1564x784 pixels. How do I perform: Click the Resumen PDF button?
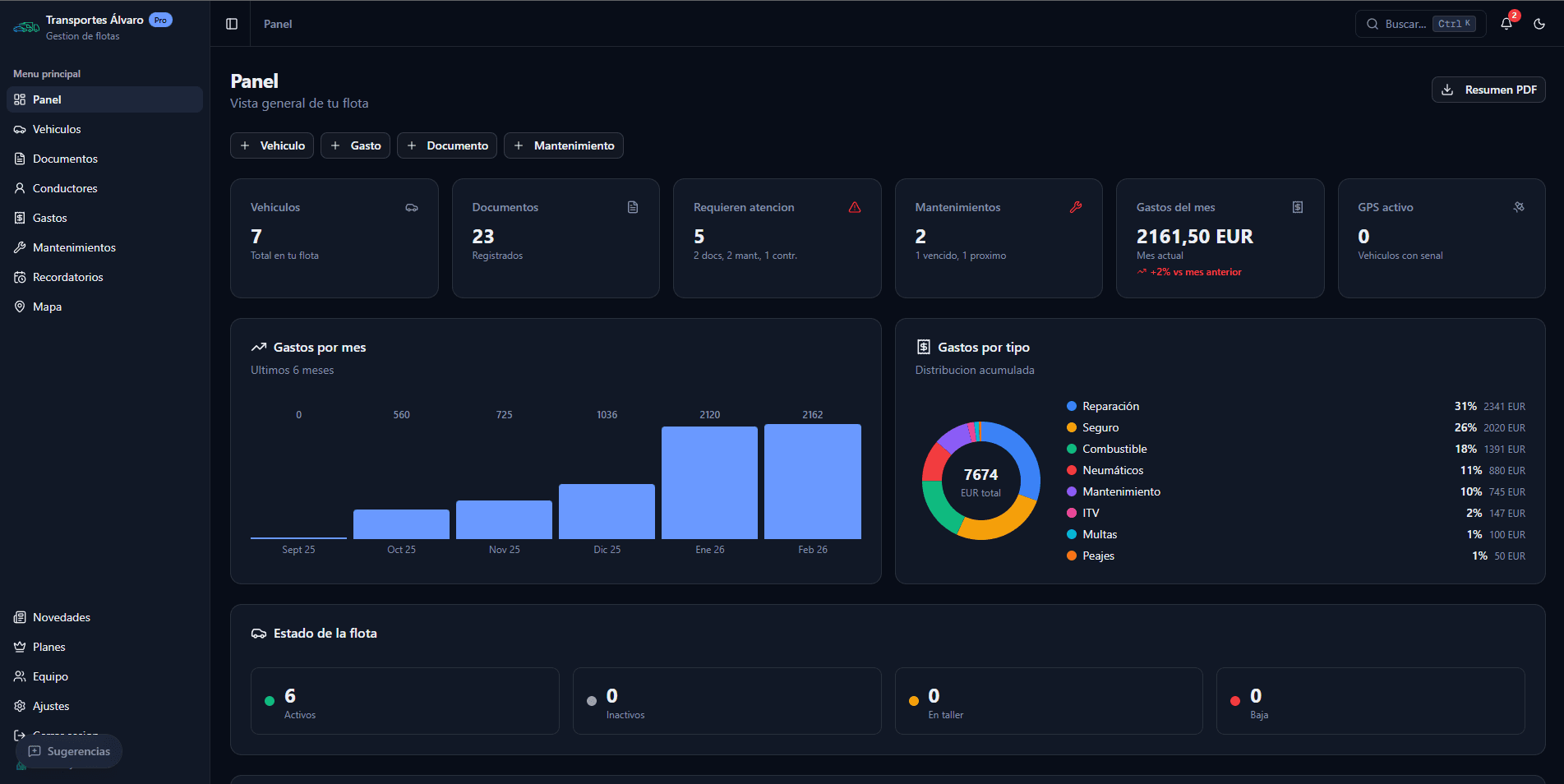pos(1488,90)
